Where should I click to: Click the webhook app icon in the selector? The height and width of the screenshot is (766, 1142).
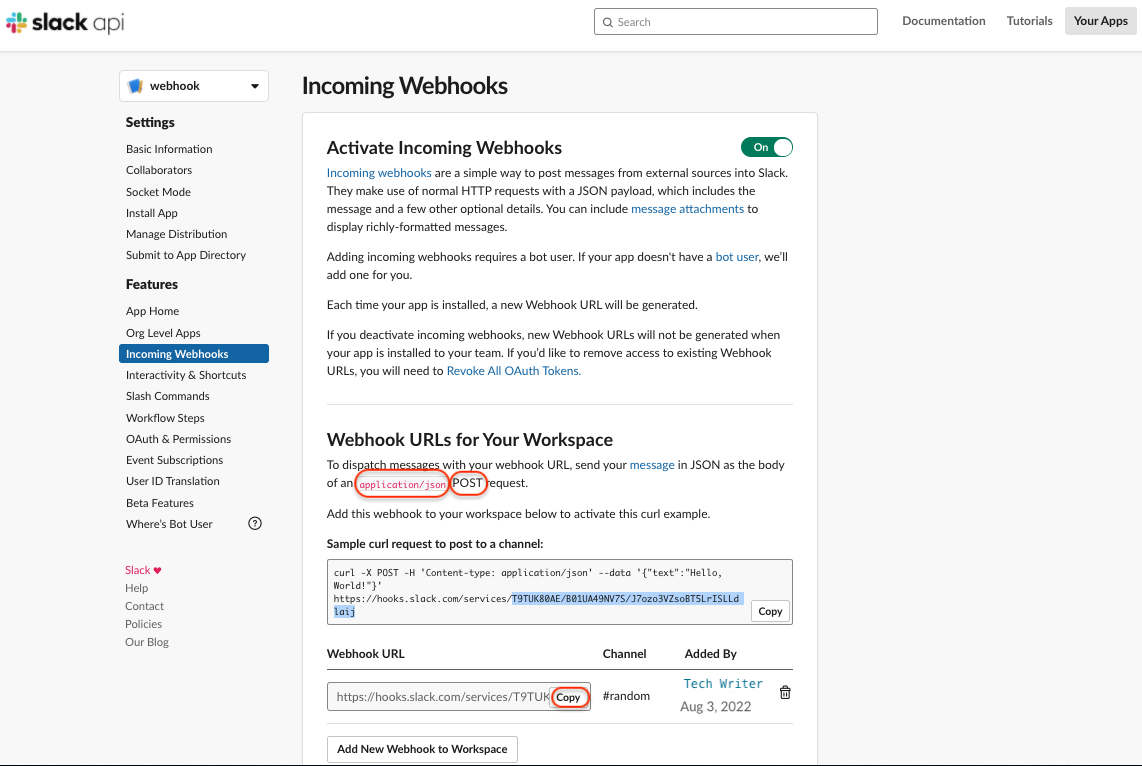[135, 86]
